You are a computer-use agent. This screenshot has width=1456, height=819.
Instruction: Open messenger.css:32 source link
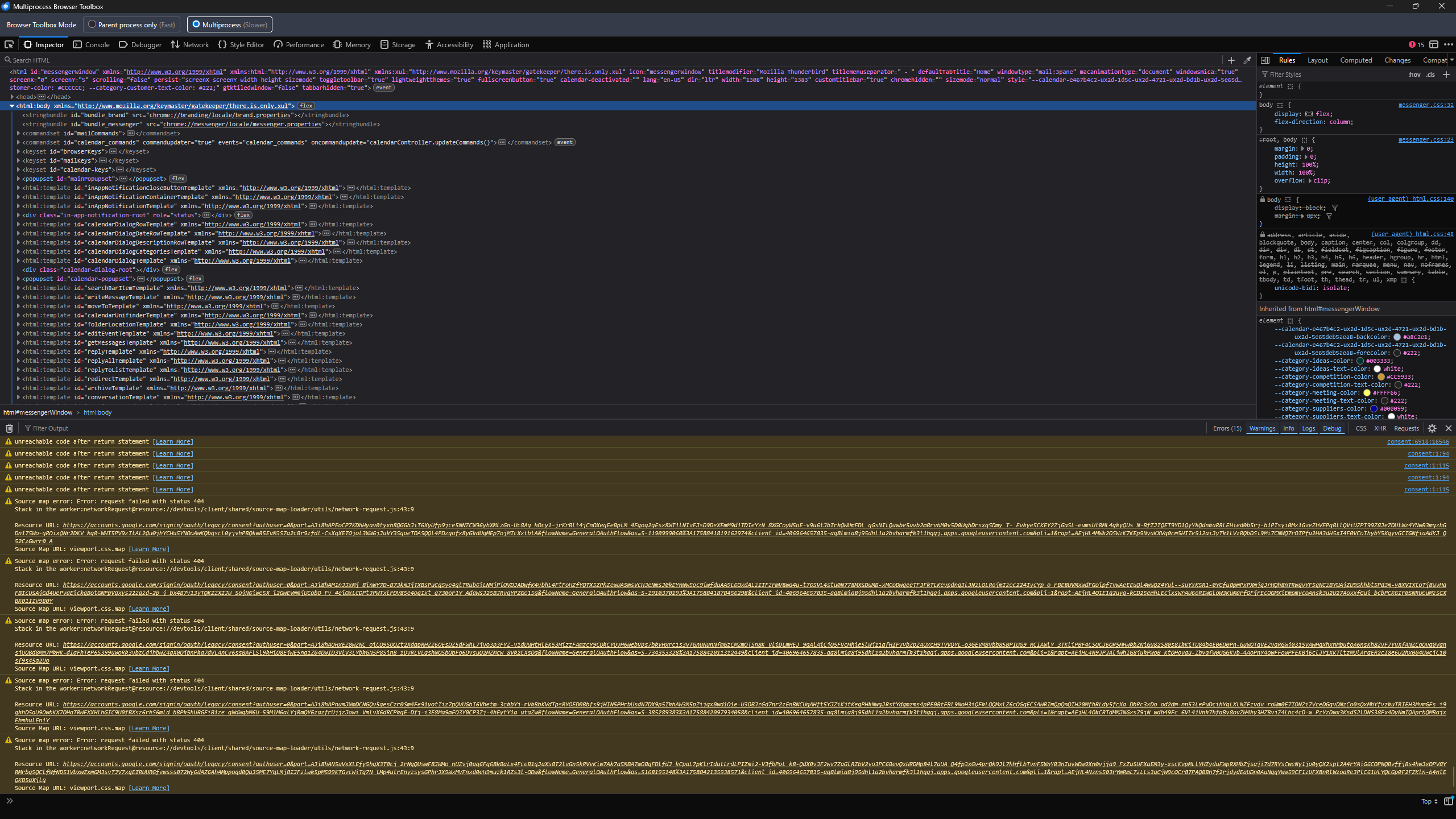(1425, 105)
